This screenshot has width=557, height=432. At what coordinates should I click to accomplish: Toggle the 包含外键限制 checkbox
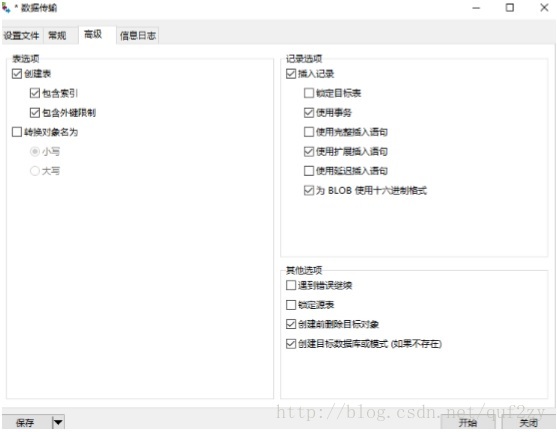click(x=35, y=113)
